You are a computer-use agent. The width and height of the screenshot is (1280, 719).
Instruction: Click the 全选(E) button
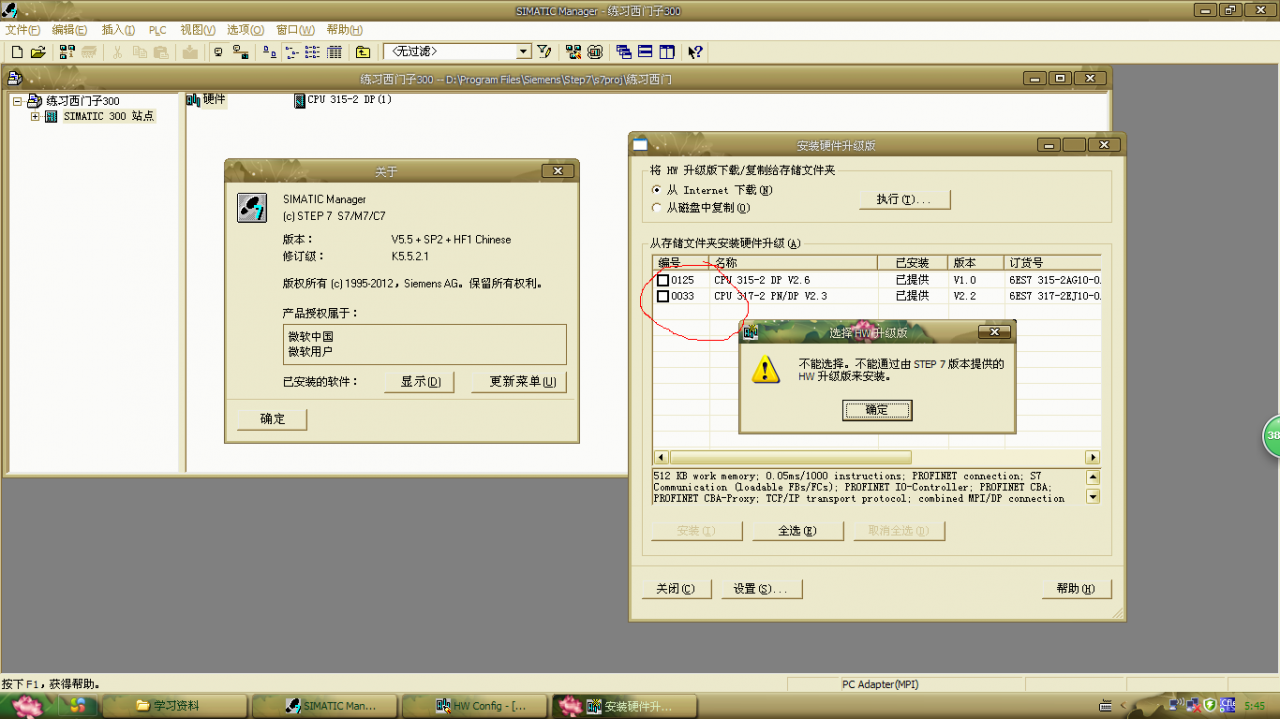[x=798, y=531]
